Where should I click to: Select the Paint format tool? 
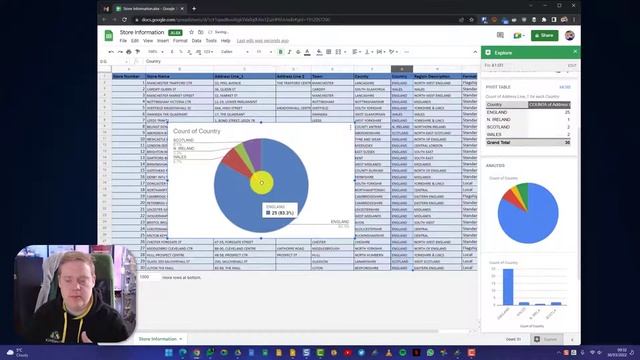[138, 52]
